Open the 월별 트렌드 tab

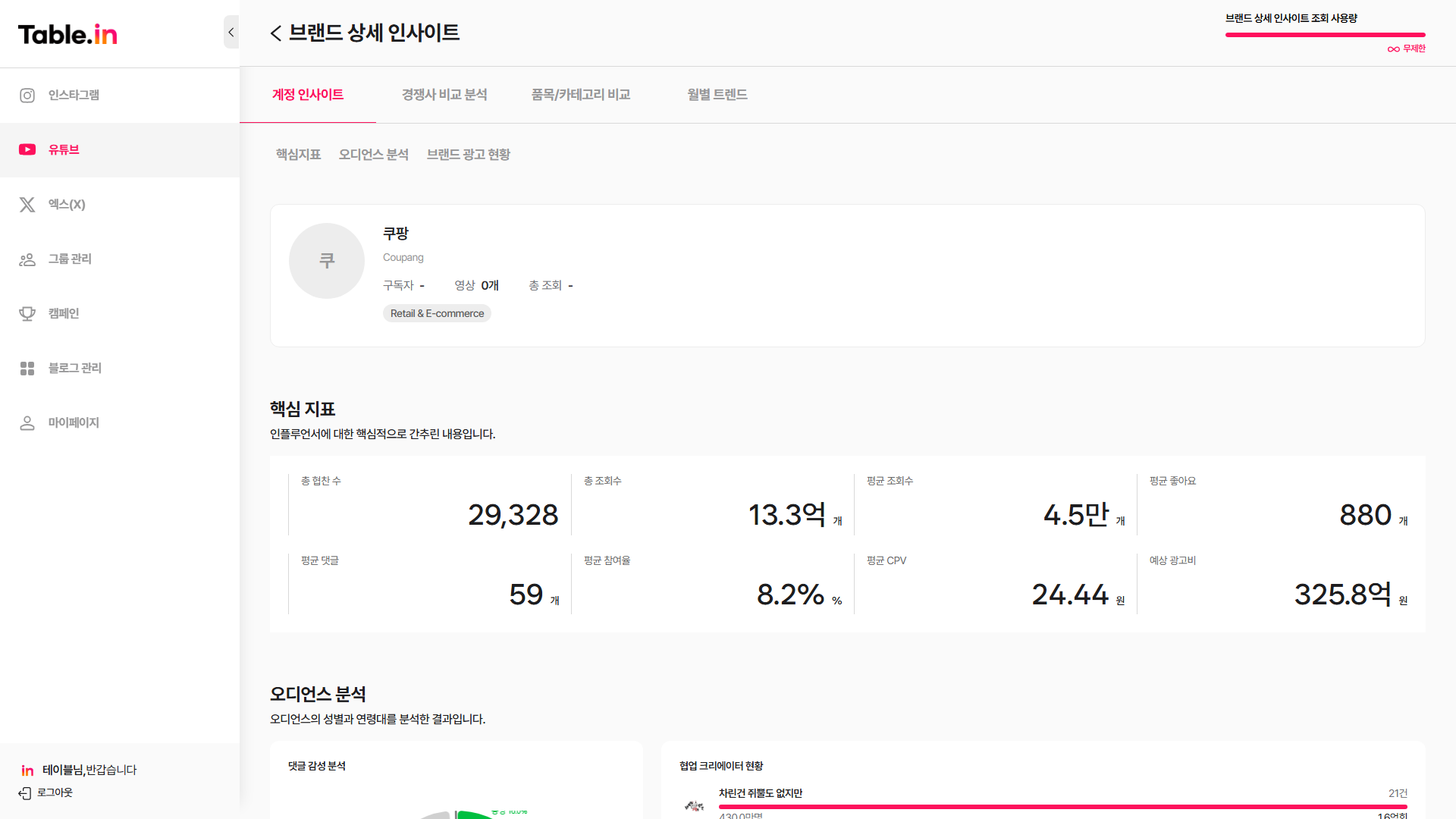717,95
